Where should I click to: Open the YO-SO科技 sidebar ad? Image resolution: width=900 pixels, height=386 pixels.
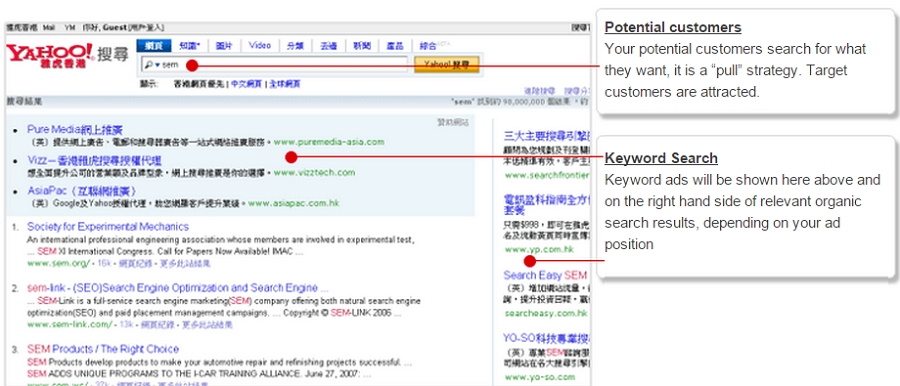coord(546,338)
